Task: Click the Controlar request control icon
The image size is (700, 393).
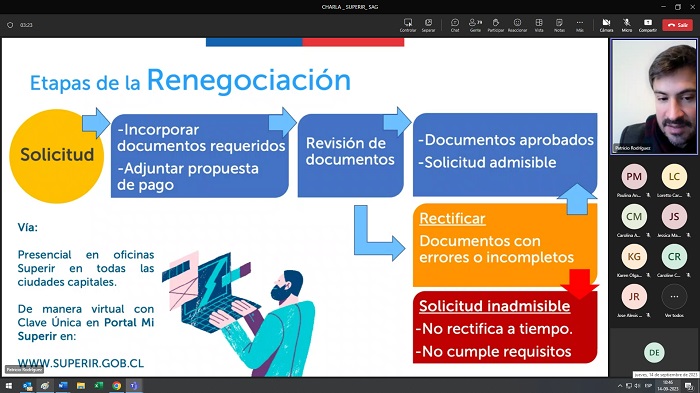Action: pyautogui.click(x=408, y=25)
